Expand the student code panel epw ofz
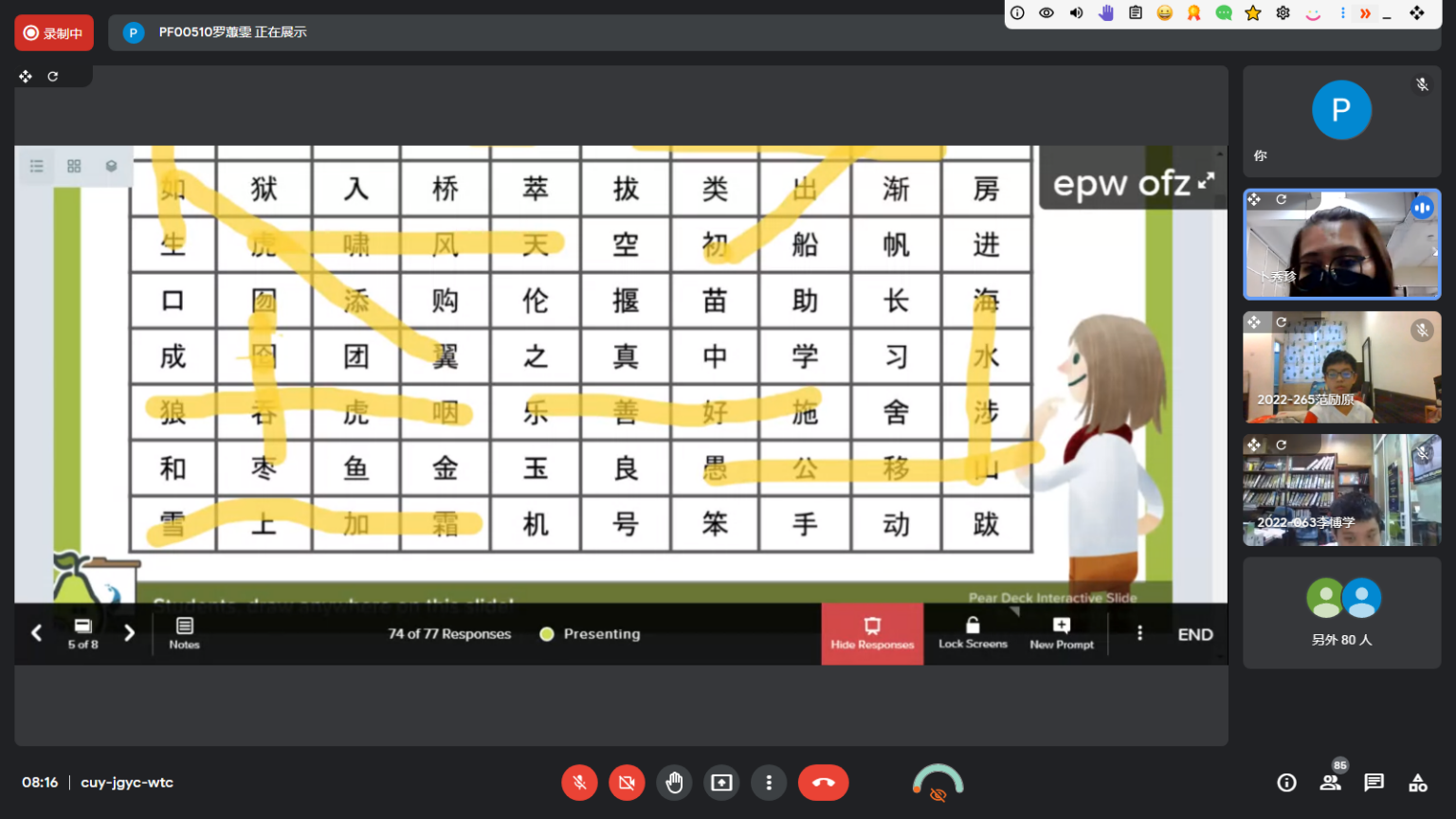Viewport: 1456px width, 819px height. pos(1206,180)
